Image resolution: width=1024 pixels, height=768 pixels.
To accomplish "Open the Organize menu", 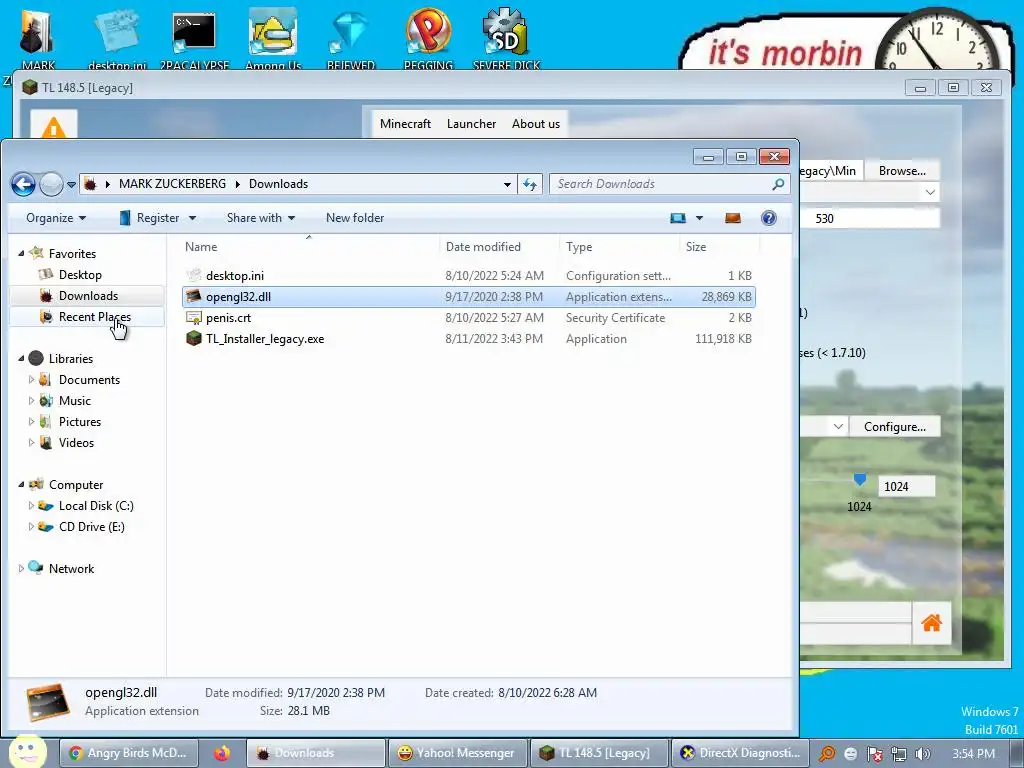I will pos(56,218).
